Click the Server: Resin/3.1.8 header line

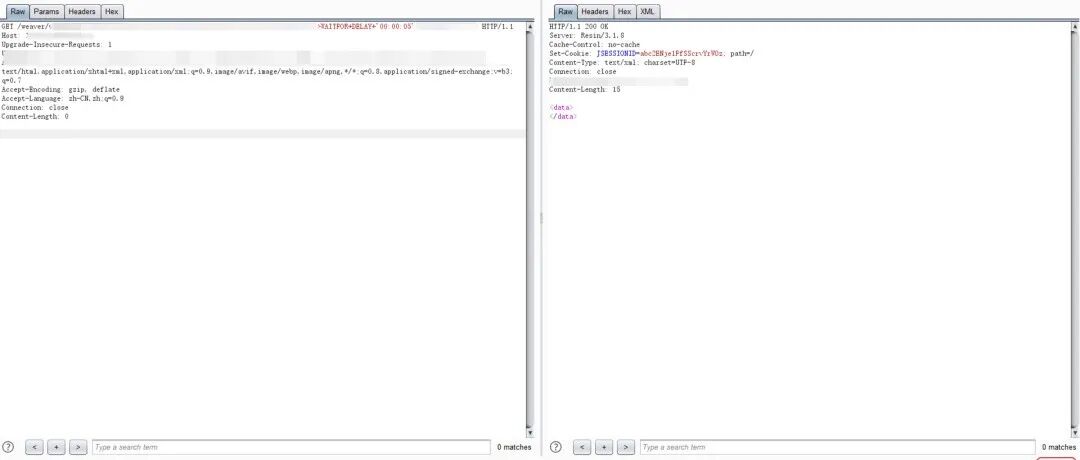(x=587, y=35)
